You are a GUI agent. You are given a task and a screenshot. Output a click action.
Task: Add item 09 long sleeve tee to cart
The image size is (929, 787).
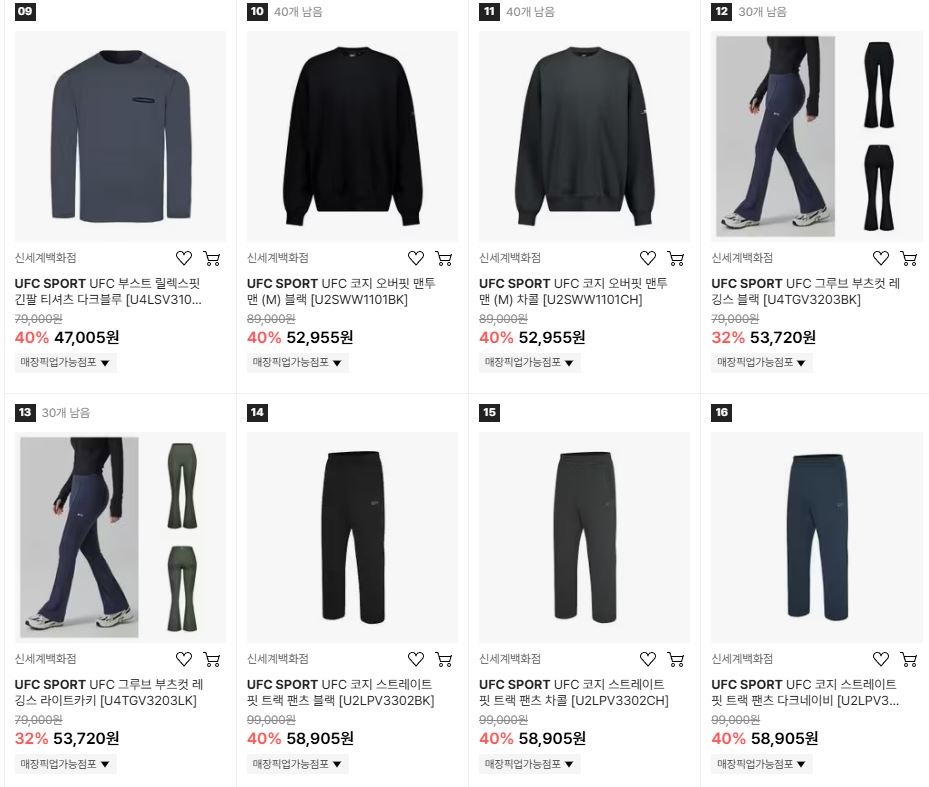212,258
